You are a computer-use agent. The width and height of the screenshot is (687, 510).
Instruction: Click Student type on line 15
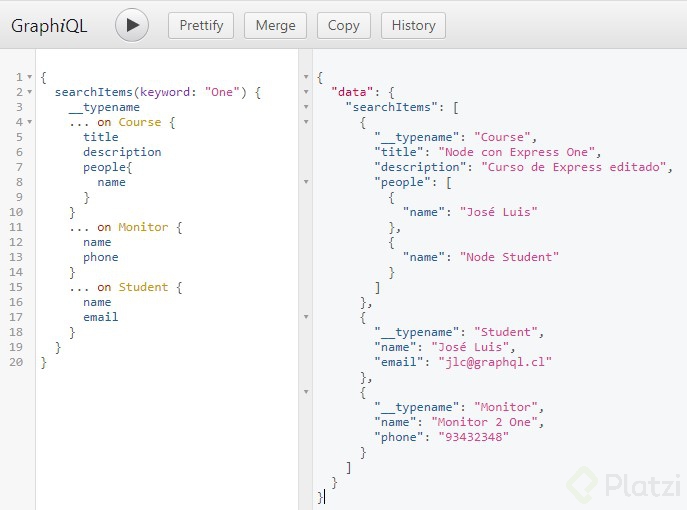(143, 287)
